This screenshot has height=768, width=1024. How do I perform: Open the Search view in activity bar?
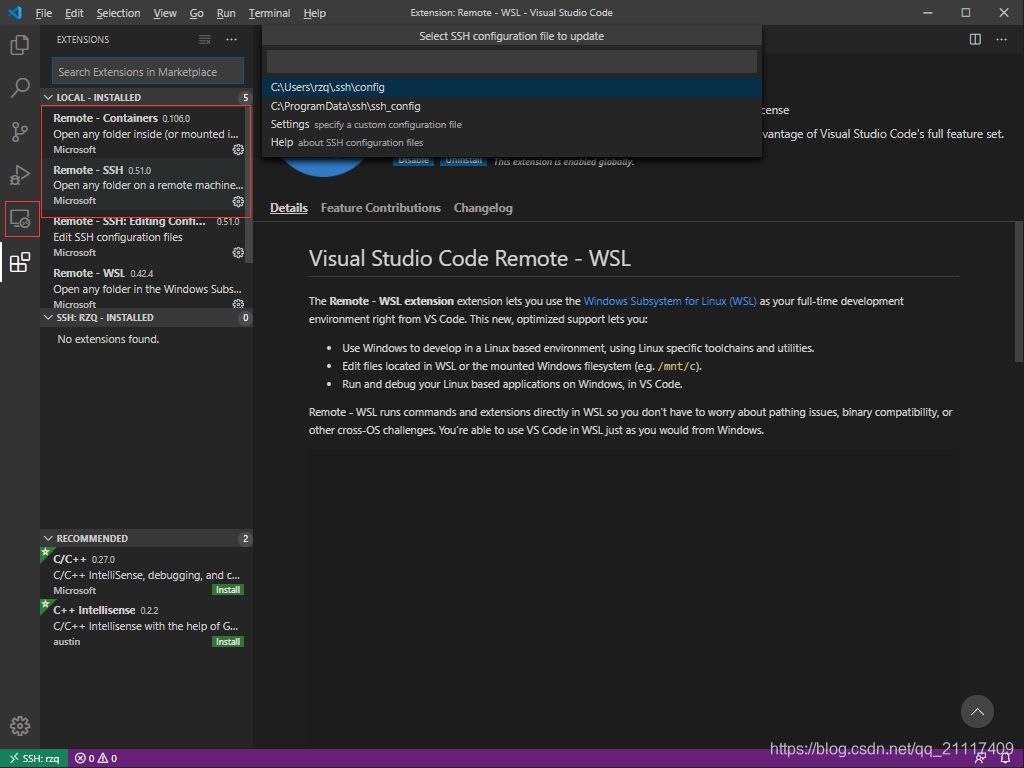pos(20,88)
